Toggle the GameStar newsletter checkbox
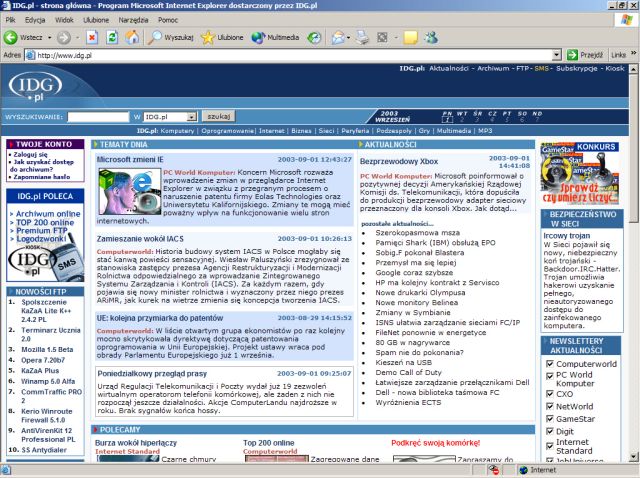This screenshot has width=640, height=478. [550, 419]
